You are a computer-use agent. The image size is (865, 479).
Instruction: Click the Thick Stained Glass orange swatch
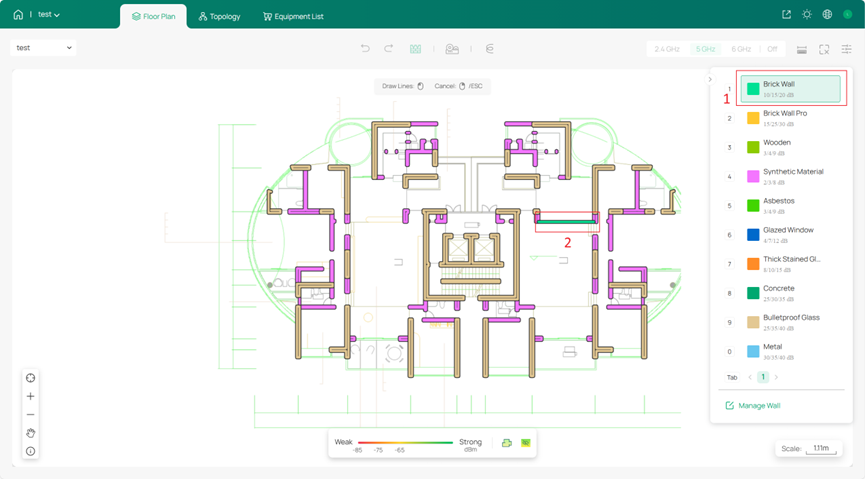753,264
